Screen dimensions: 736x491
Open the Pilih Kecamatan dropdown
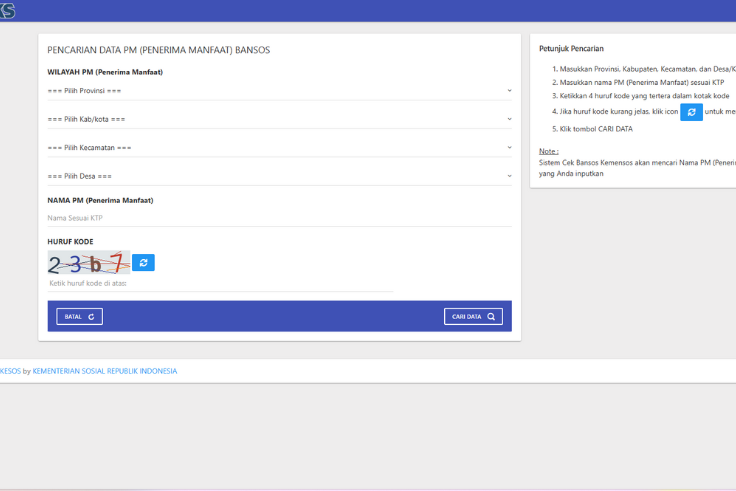tap(279, 147)
